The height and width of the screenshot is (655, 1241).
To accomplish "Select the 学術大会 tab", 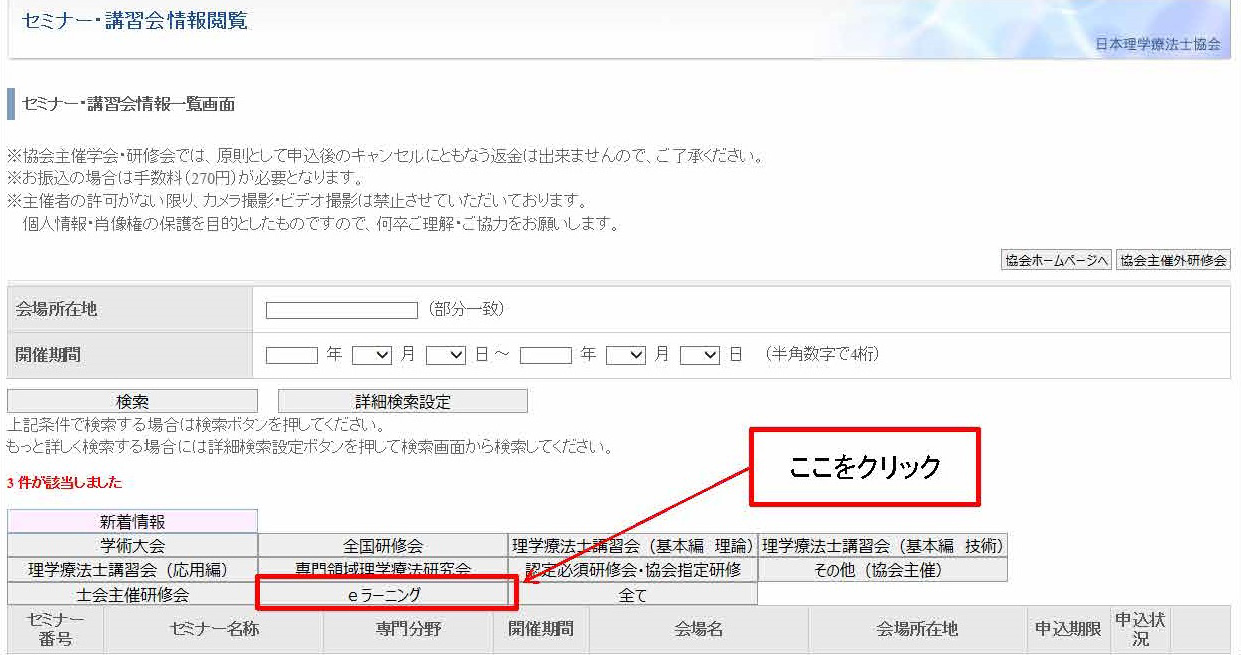I will 132,545.
